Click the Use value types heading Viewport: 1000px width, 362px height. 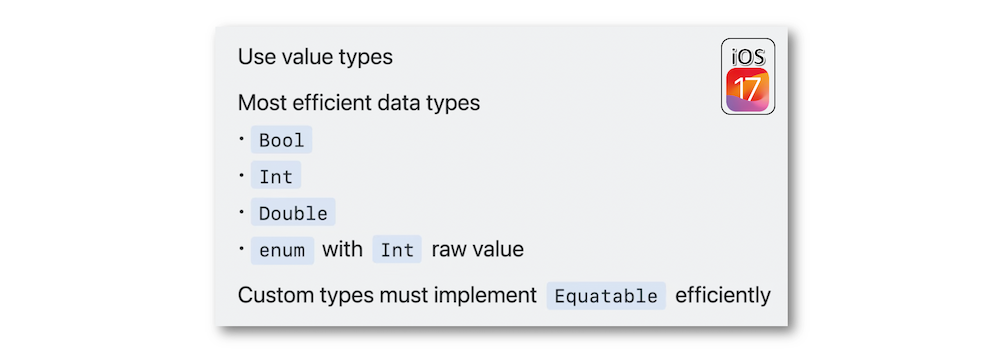pos(315,57)
